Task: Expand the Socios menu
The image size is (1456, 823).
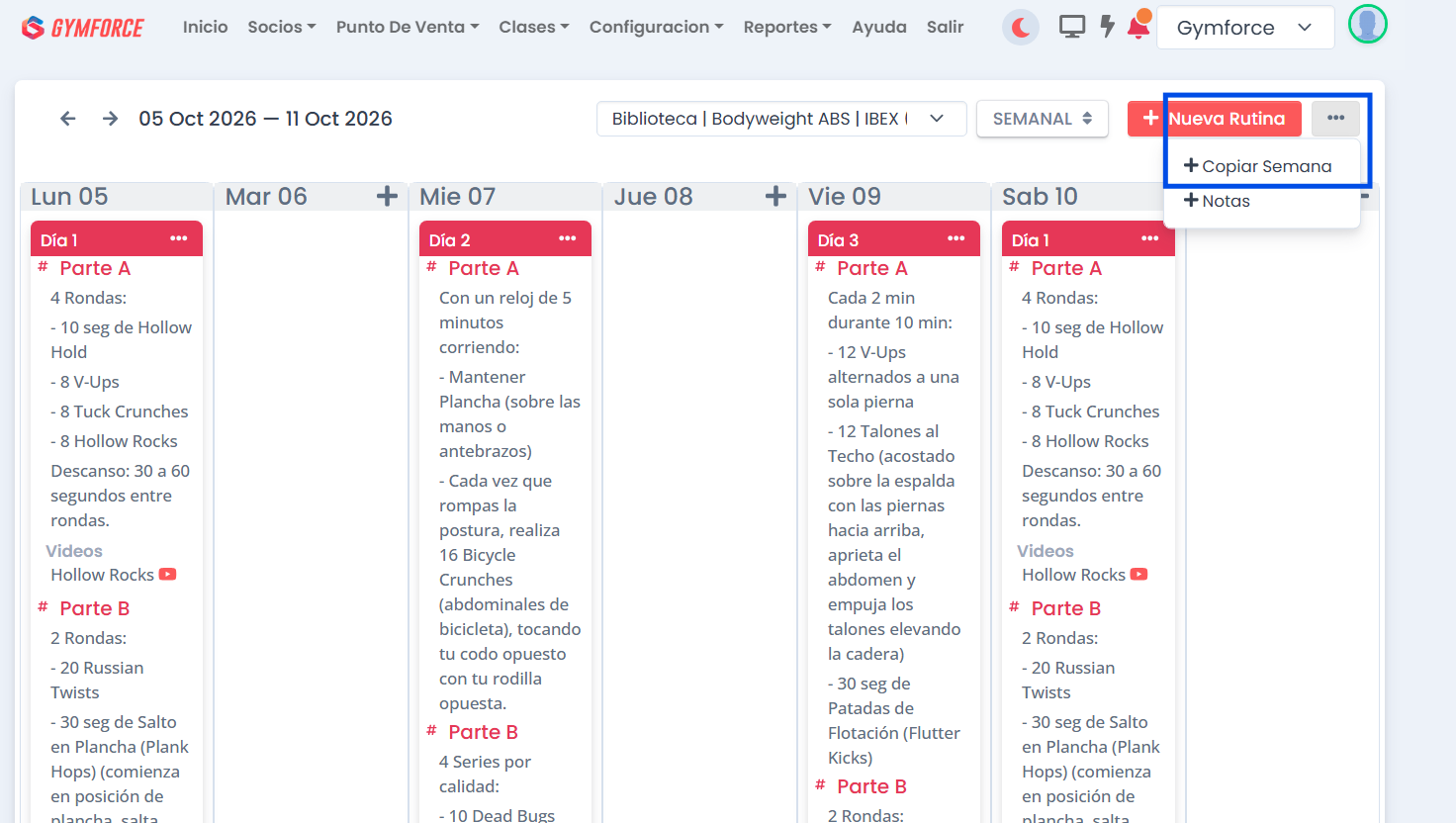Action: pyautogui.click(x=282, y=27)
